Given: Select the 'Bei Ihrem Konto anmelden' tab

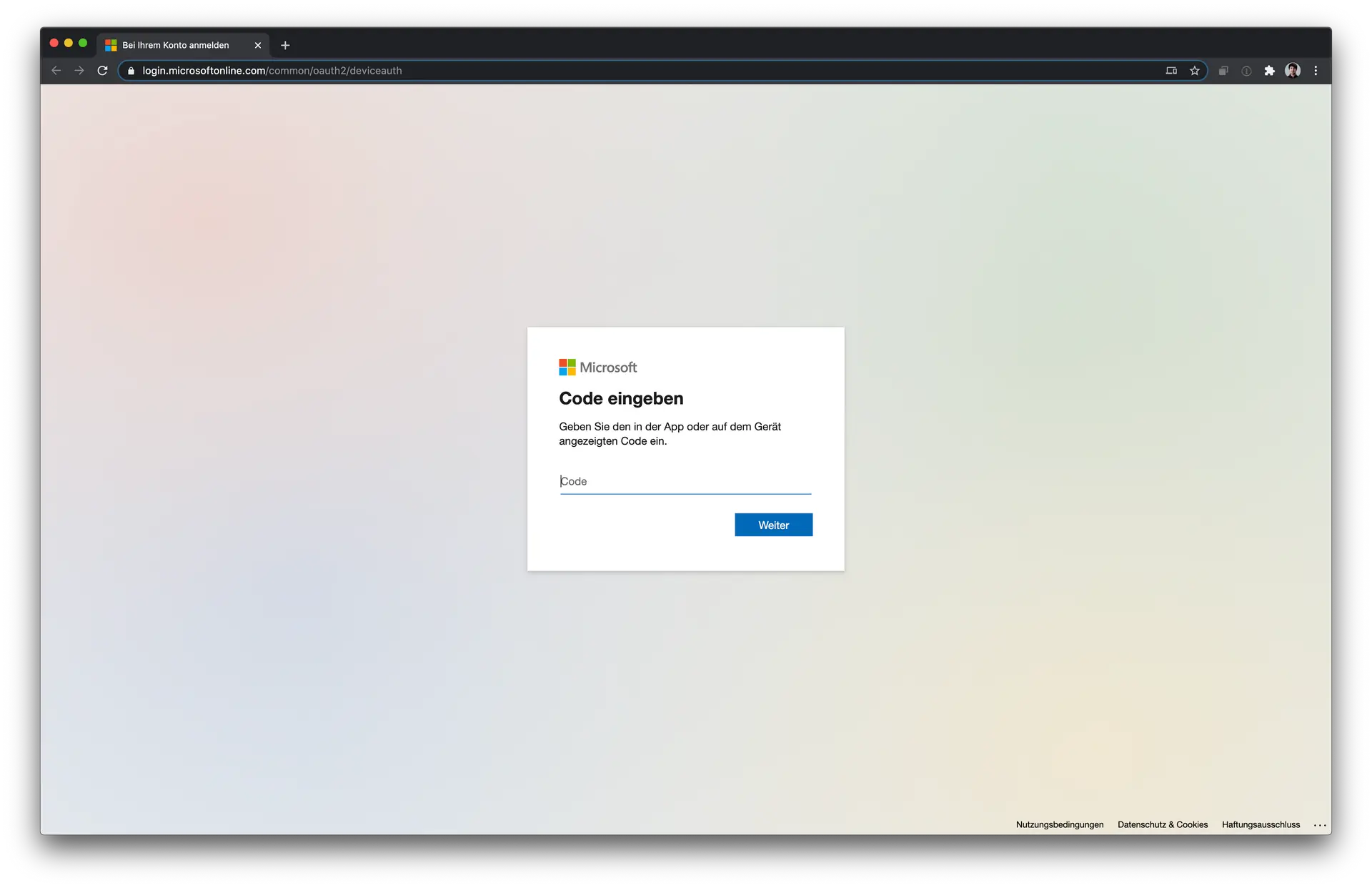Looking at the screenshot, I should [175, 44].
